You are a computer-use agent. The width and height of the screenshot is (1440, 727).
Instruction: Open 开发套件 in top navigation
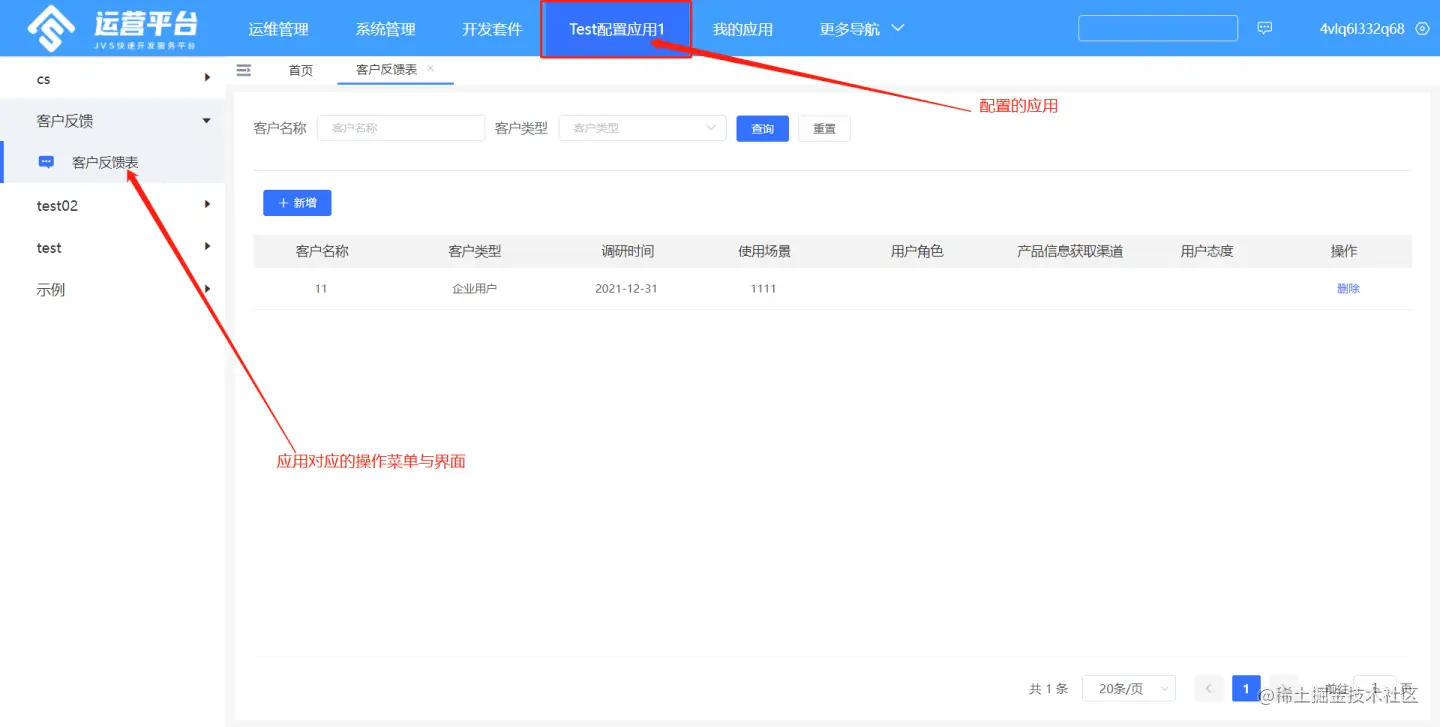pyautogui.click(x=492, y=29)
